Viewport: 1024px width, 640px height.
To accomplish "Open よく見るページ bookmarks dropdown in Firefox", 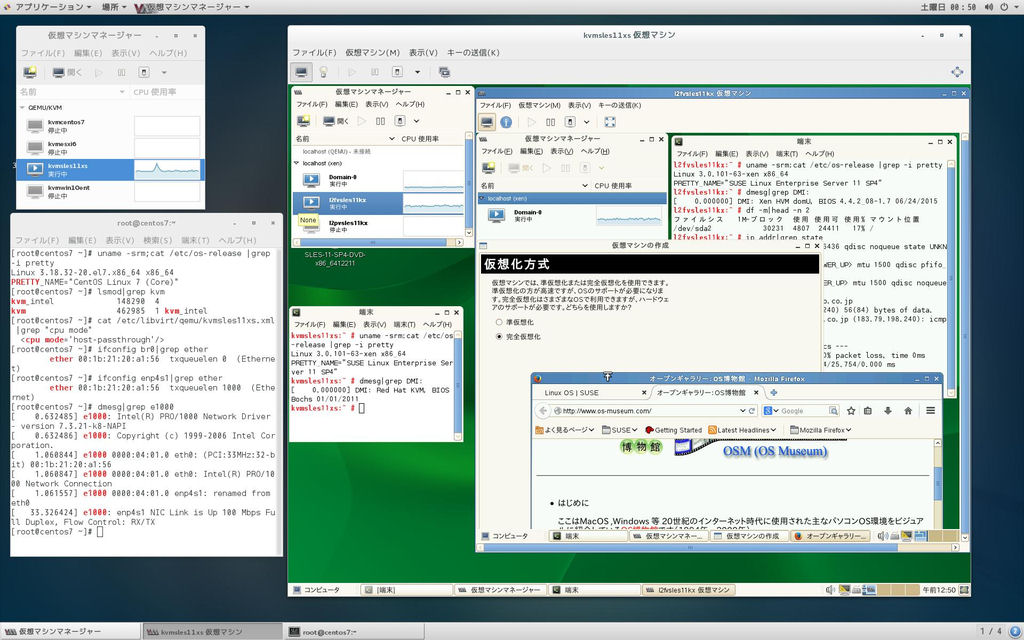I will pos(564,430).
